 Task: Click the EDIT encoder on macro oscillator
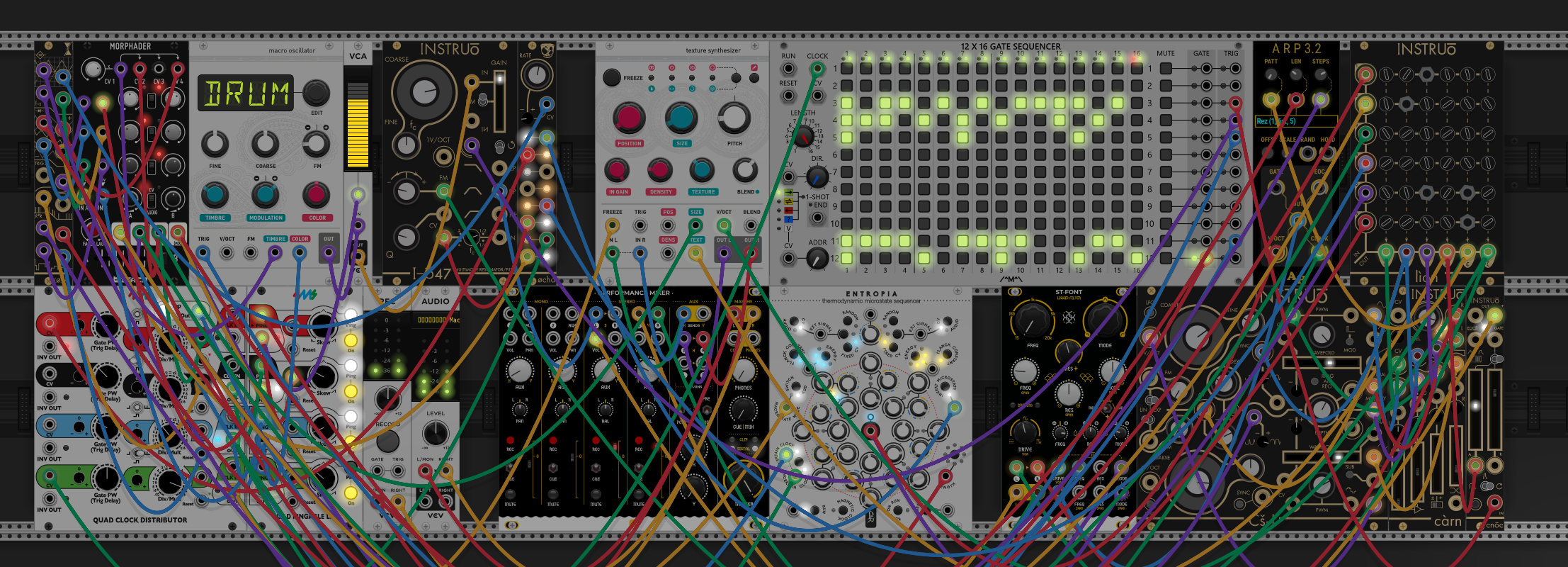coord(316,93)
